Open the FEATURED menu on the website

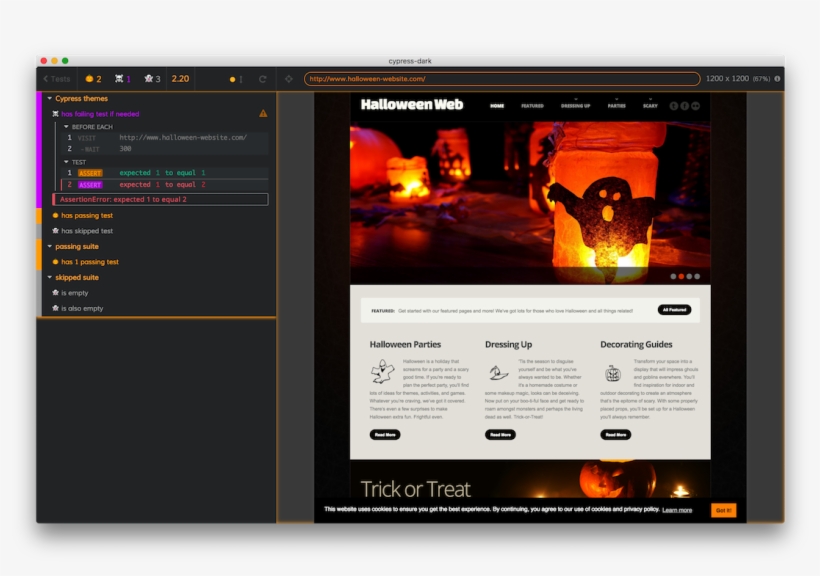[x=532, y=106]
